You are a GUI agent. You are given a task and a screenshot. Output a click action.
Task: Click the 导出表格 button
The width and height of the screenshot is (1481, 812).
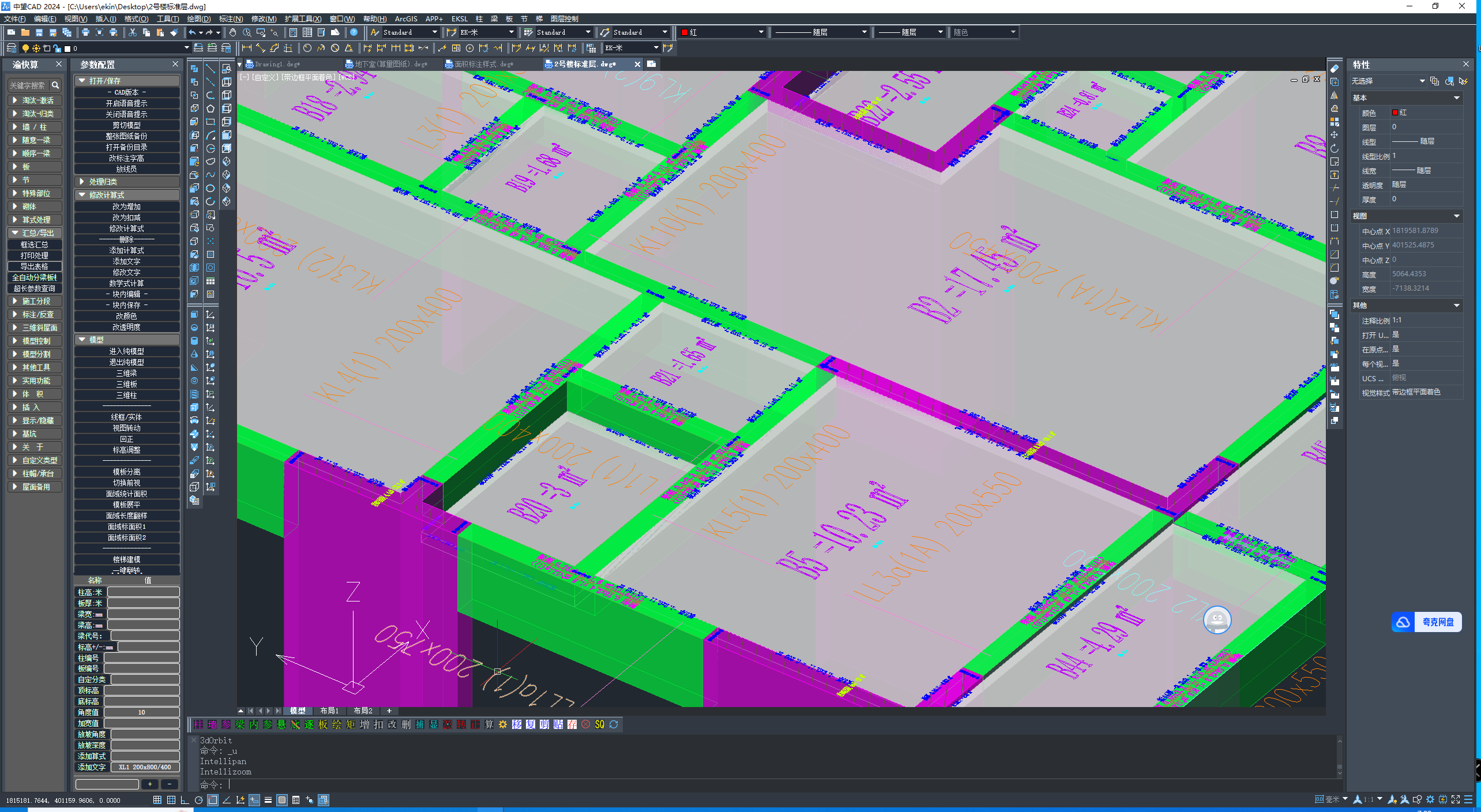coord(35,266)
